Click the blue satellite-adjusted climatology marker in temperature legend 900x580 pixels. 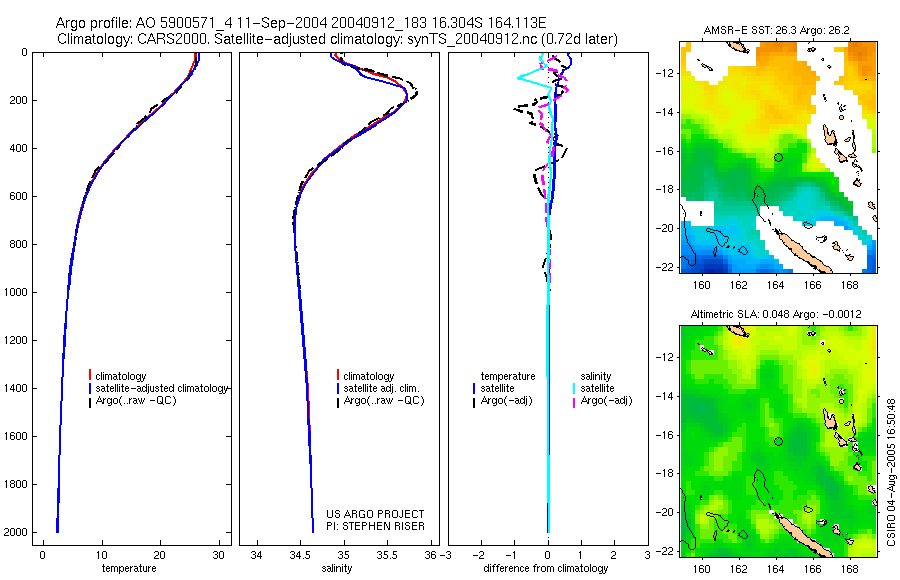(90, 388)
